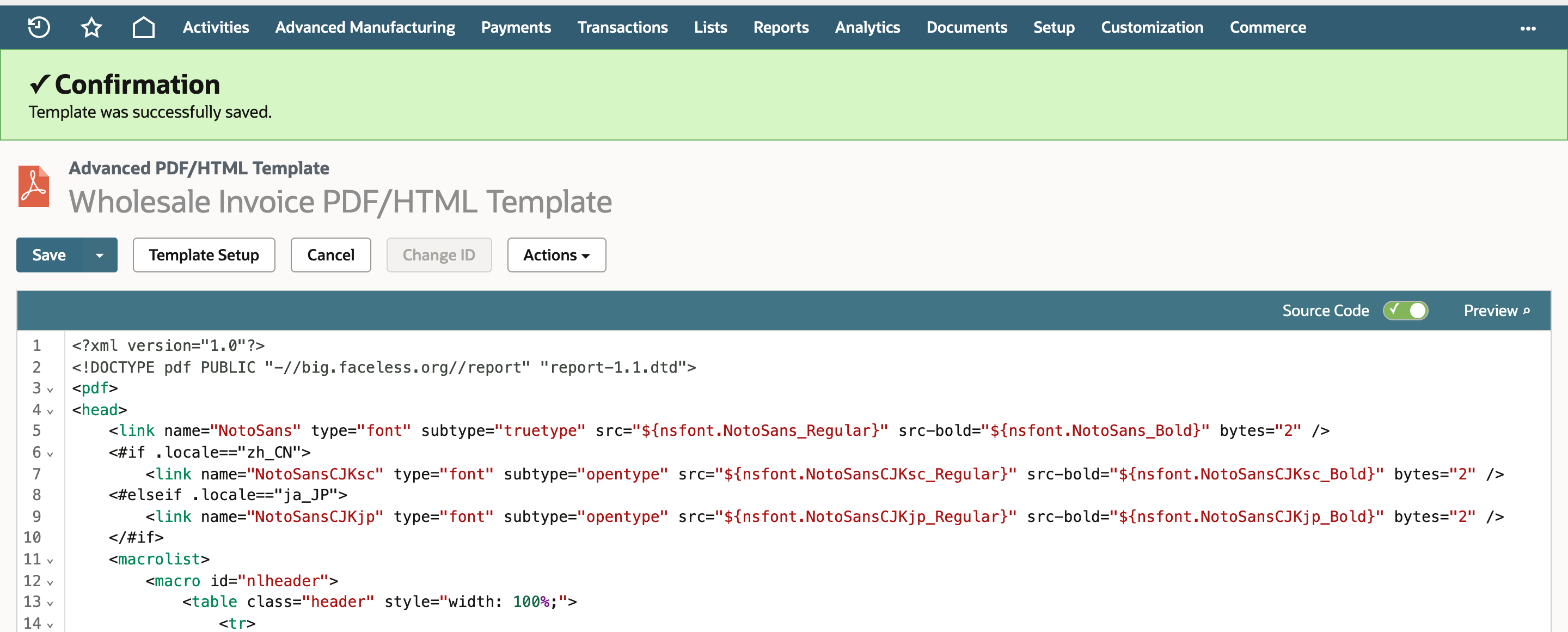Open the Recent Records history icon
1568x632 pixels.
click(x=39, y=27)
